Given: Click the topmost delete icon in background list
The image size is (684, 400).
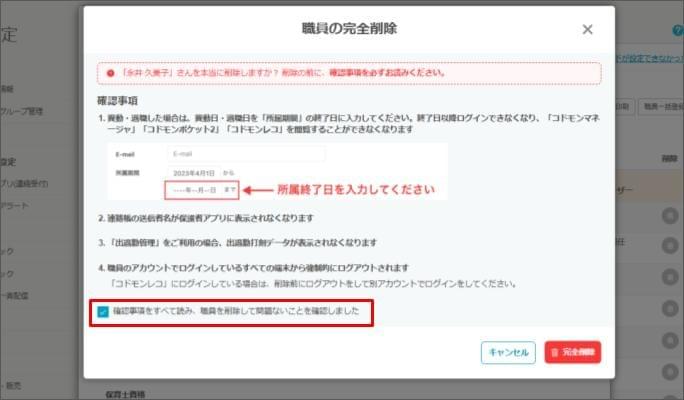Looking at the screenshot, I should 668,216.
